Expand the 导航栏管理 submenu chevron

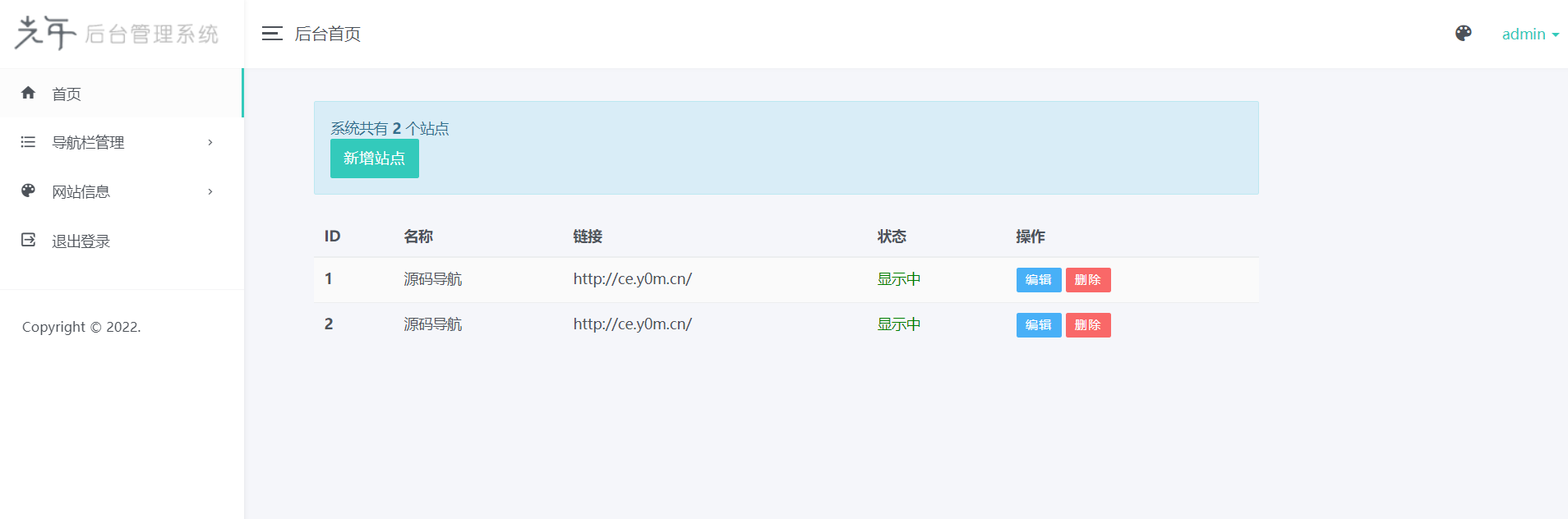click(210, 143)
